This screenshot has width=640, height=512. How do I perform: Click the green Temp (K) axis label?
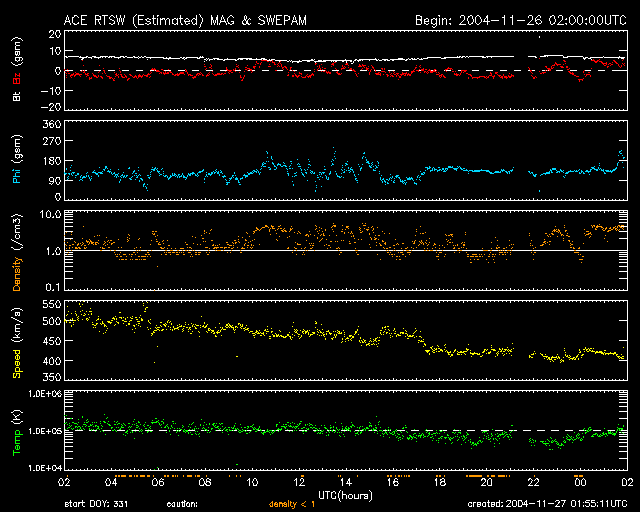tap(16, 430)
